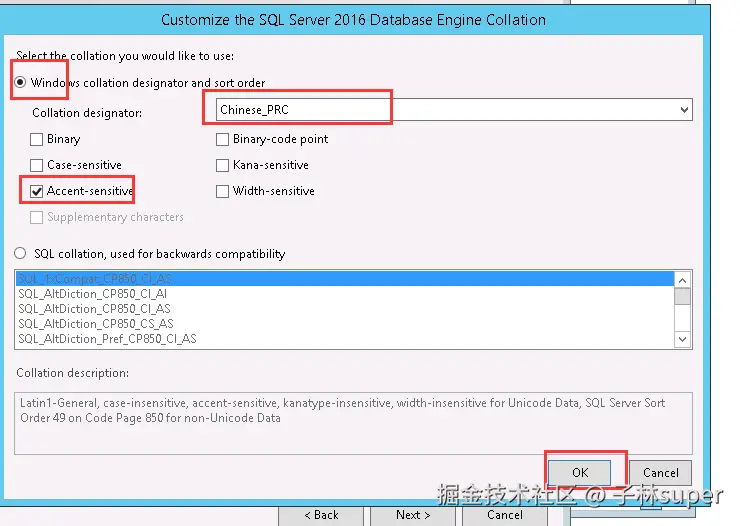Select SQL collation backwards compatibility radio button

(x=20, y=253)
